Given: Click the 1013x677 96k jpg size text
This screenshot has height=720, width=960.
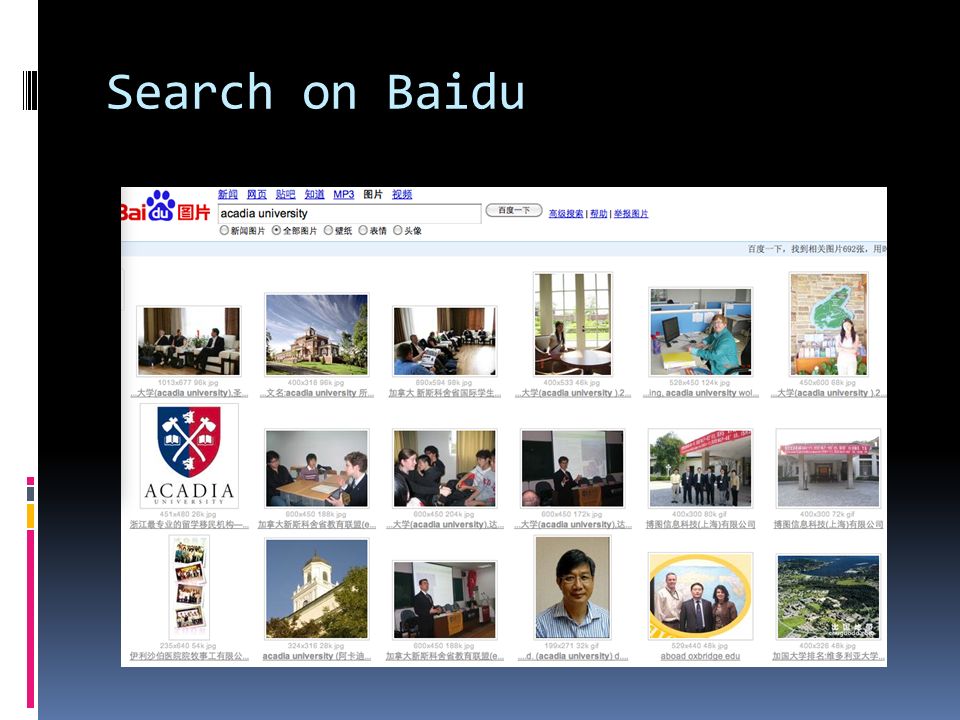Looking at the screenshot, I should [x=188, y=383].
